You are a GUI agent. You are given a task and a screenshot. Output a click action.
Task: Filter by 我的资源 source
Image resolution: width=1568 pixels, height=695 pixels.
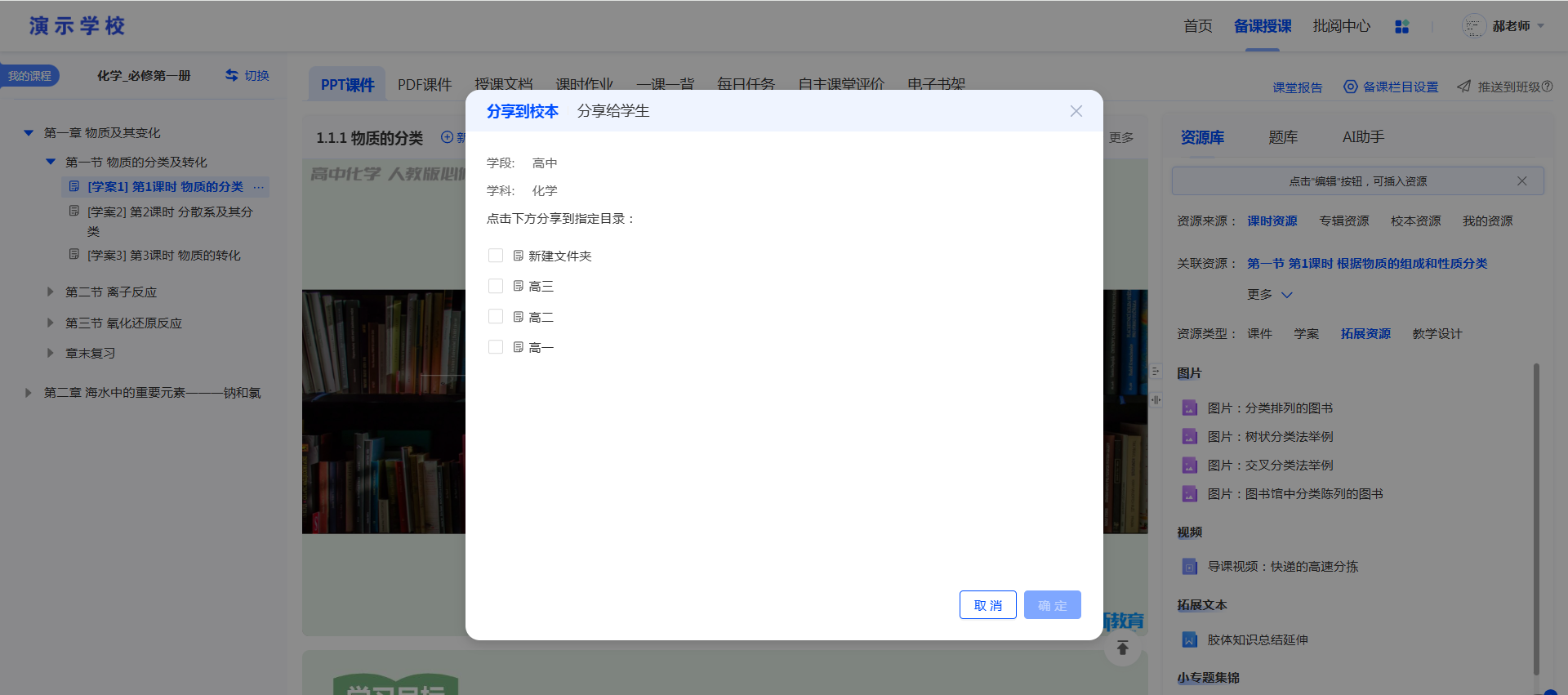1488,221
